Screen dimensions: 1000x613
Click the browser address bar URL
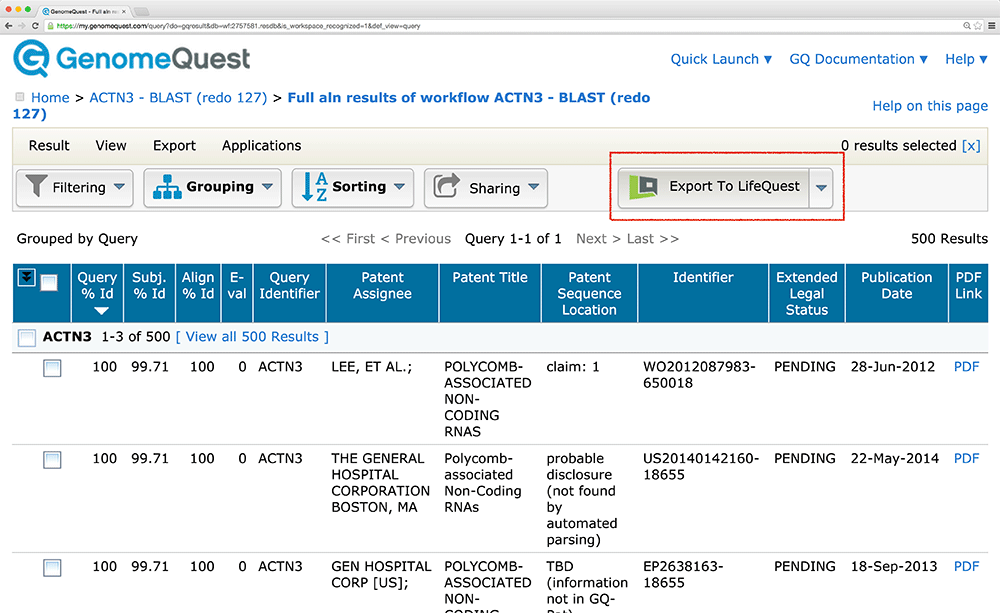point(239,26)
